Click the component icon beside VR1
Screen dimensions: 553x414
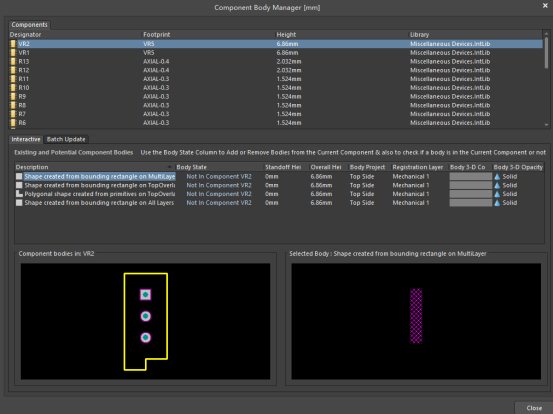[13, 53]
